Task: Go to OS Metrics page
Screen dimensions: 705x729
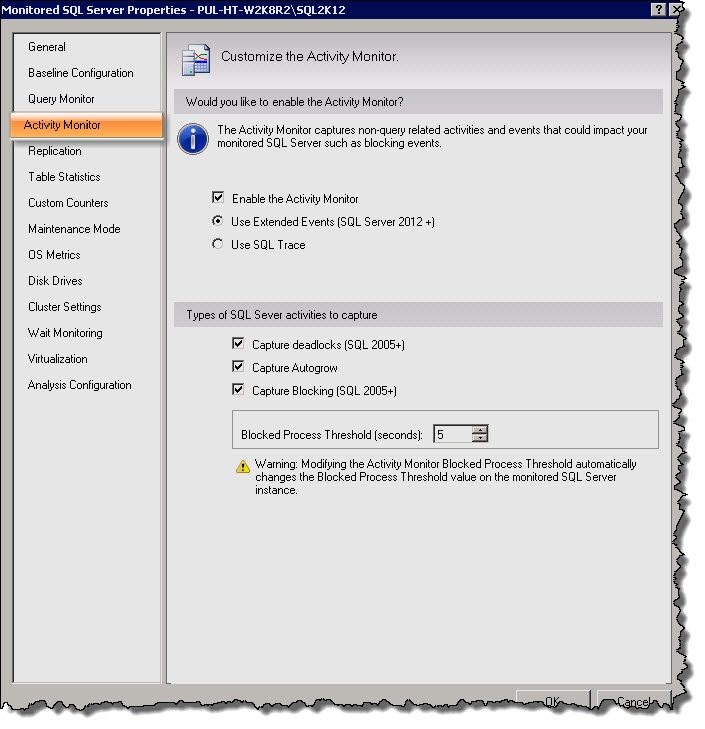Action: [x=54, y=255]
